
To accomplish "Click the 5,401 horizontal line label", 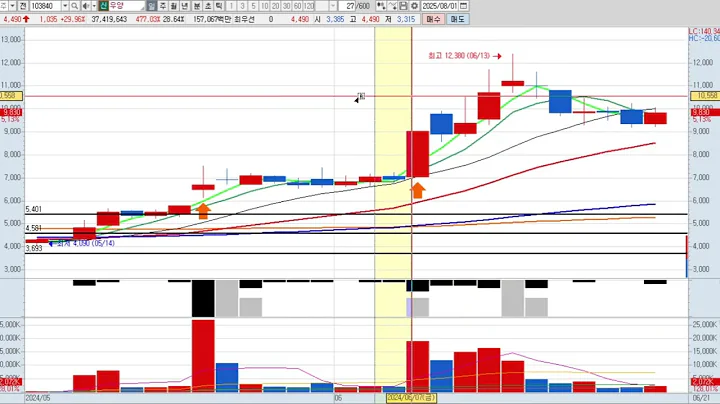I will click(x=34, y=209).
